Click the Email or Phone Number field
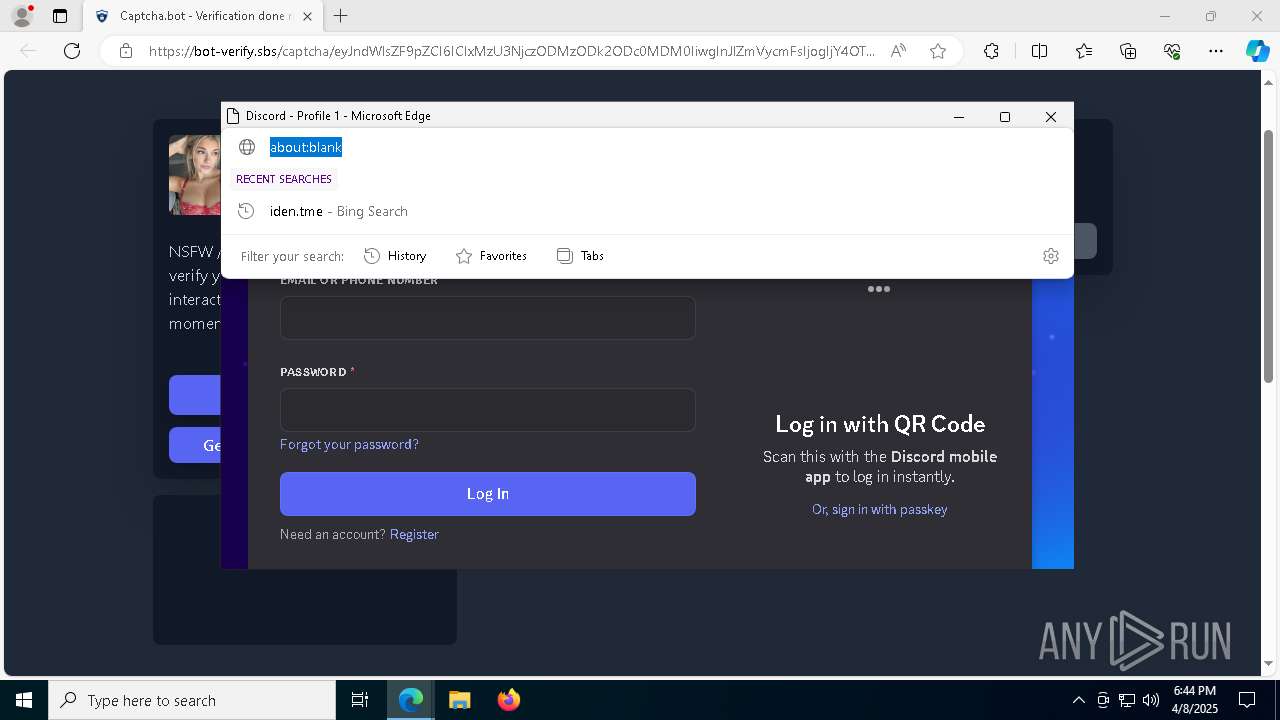Image resolution: width=1280 pixels, height=720 pixels. coord(488,318)
